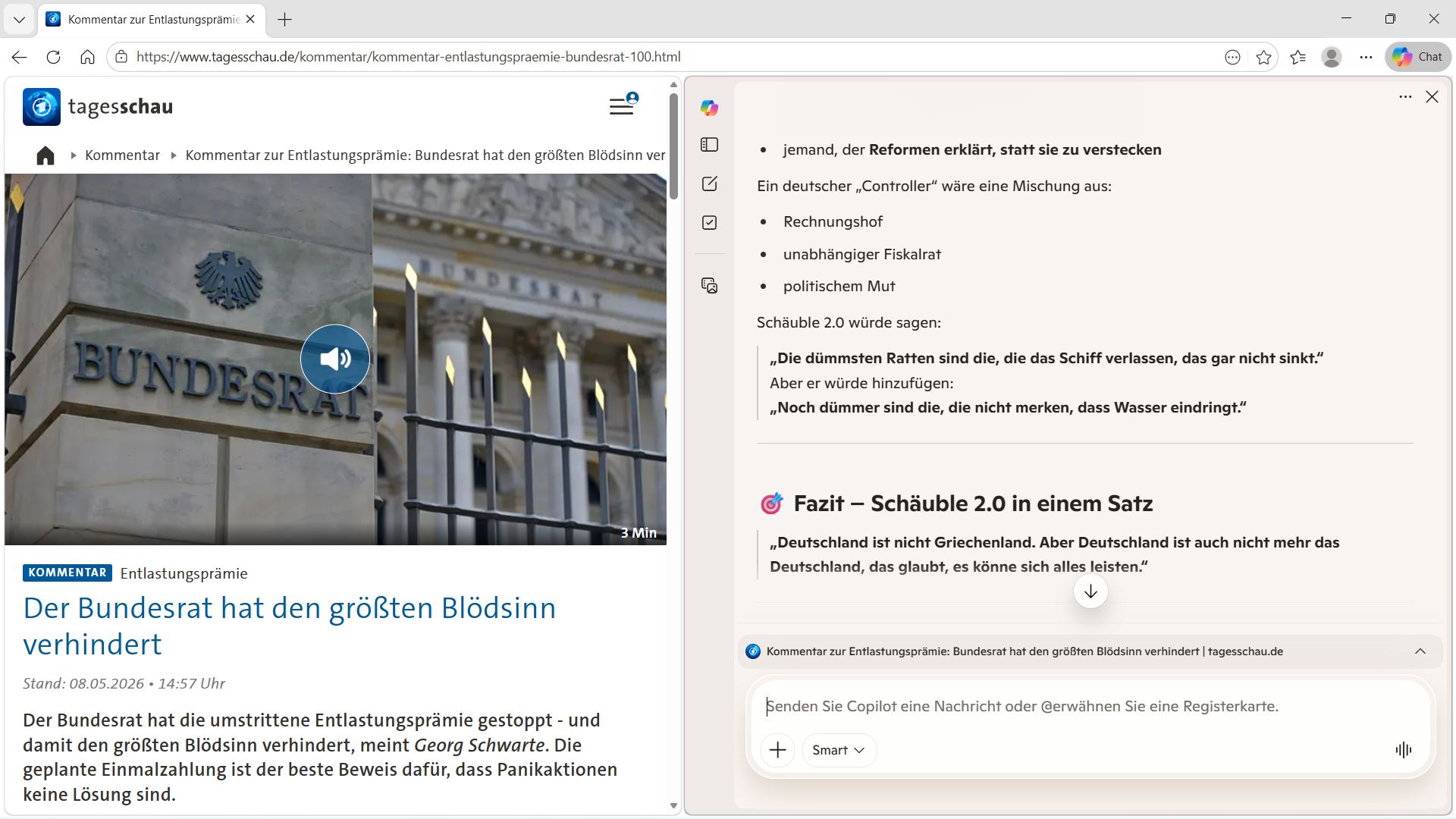Click the voice input waveform icon
This screenshot has height=819, width=1456.
1403,750
